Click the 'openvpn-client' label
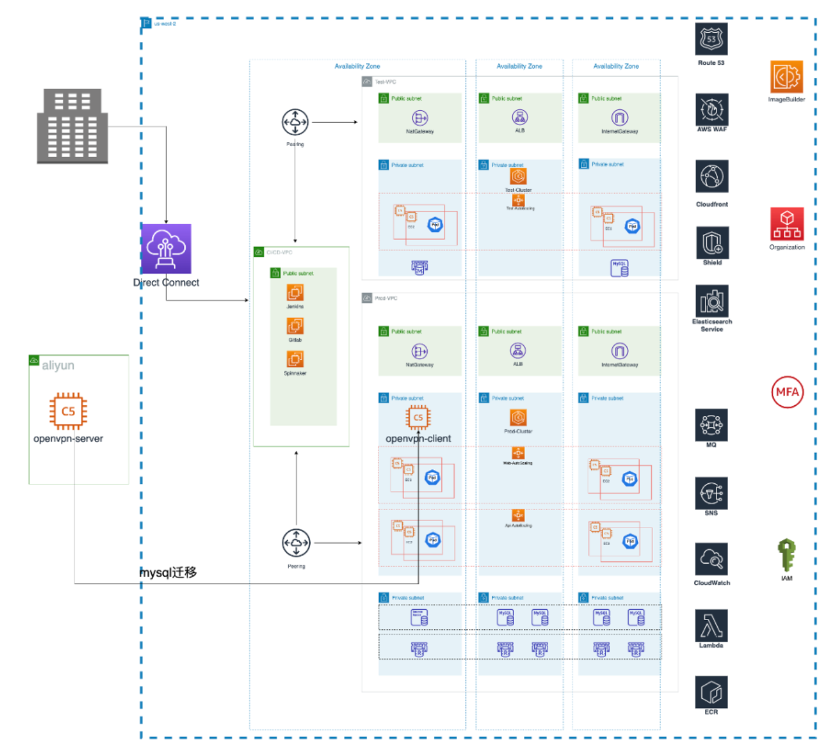Image resolution: width=830 pixels, height=750 pixels. click(418, 439)
